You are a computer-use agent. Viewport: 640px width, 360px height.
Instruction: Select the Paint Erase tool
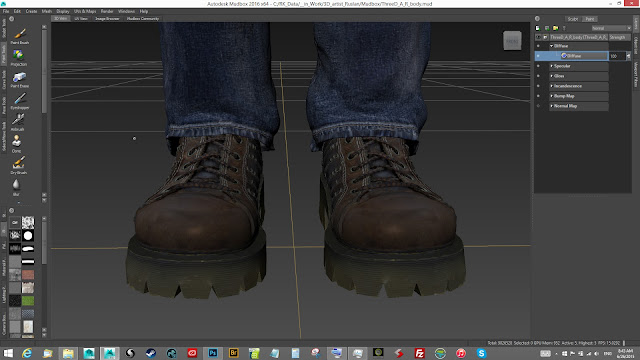click(x=19, y=79)
